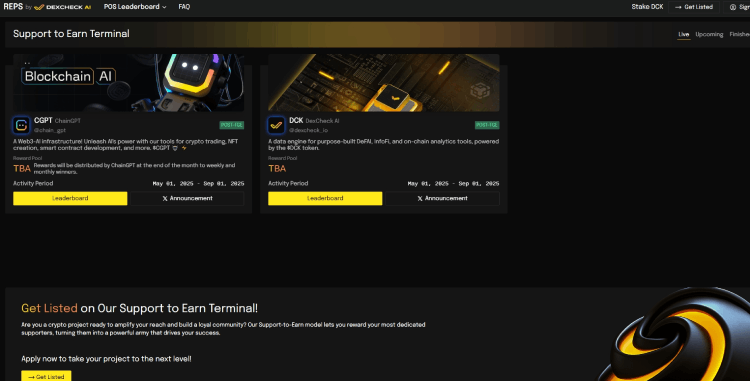Click the Sign in button icon
Screen dimensions: 750x381
[733, 7]
